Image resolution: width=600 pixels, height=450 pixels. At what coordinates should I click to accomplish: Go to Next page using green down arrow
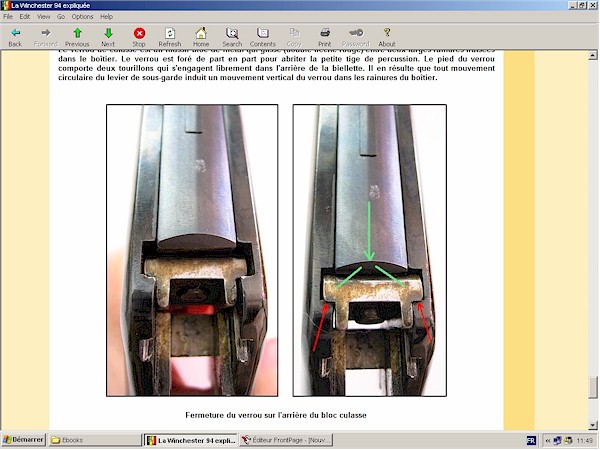click(108, 37)
